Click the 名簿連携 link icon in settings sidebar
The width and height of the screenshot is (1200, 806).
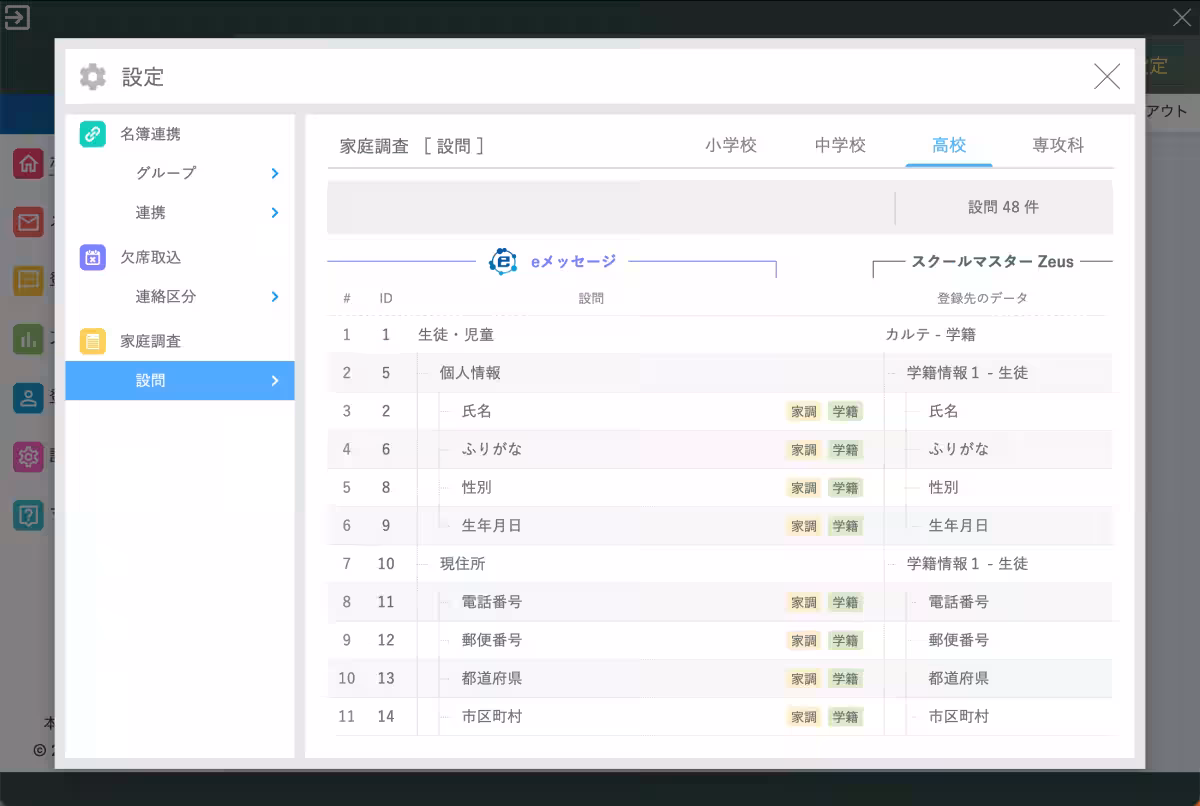92,133
